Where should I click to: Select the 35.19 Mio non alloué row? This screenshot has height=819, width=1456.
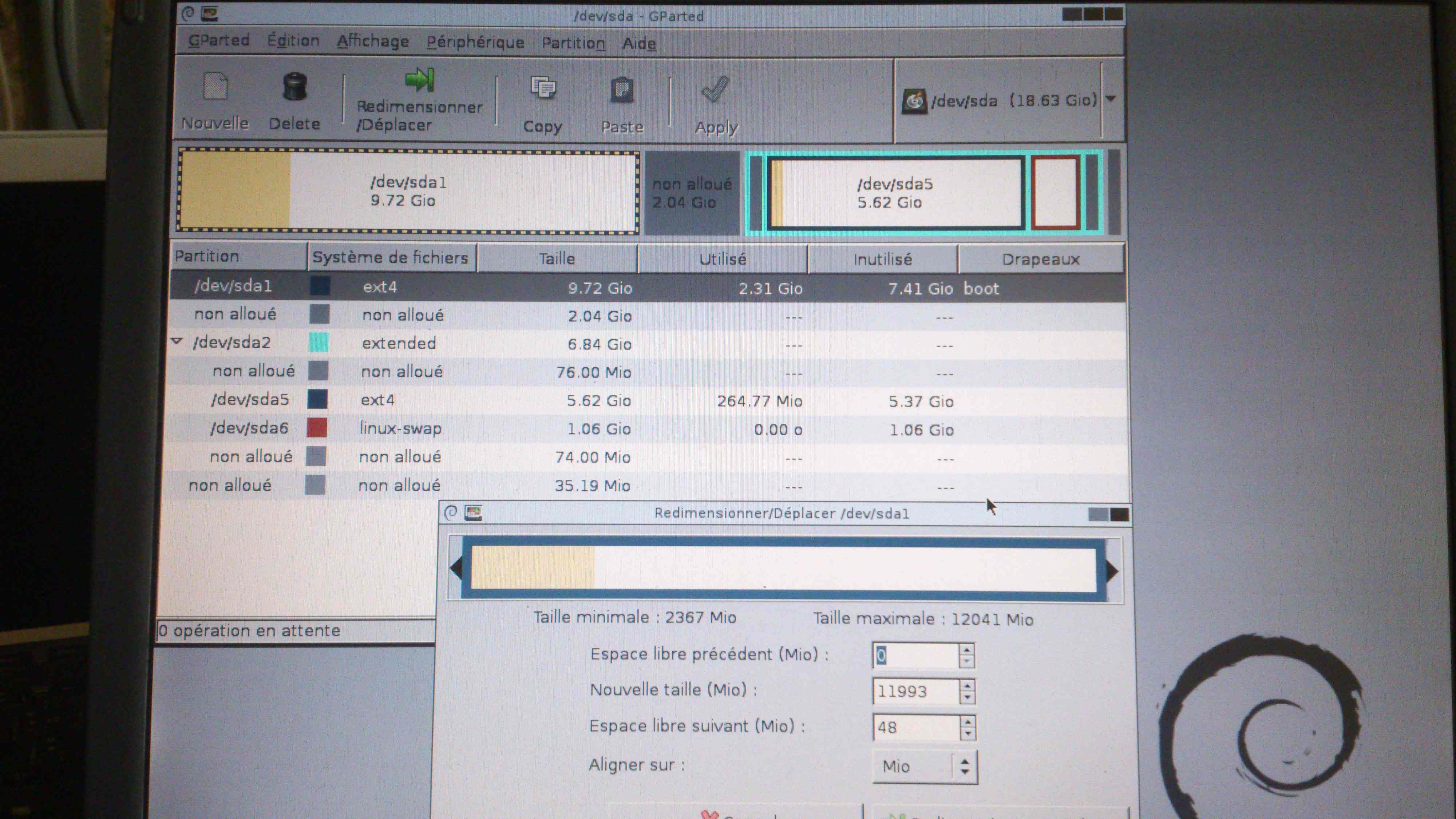(647, 486)
